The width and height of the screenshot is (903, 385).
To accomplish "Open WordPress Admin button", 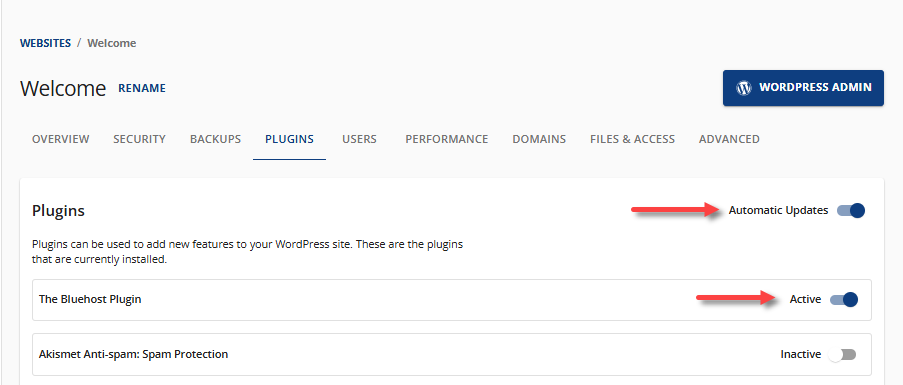I will pyautogui.click(x=803, y=88).
